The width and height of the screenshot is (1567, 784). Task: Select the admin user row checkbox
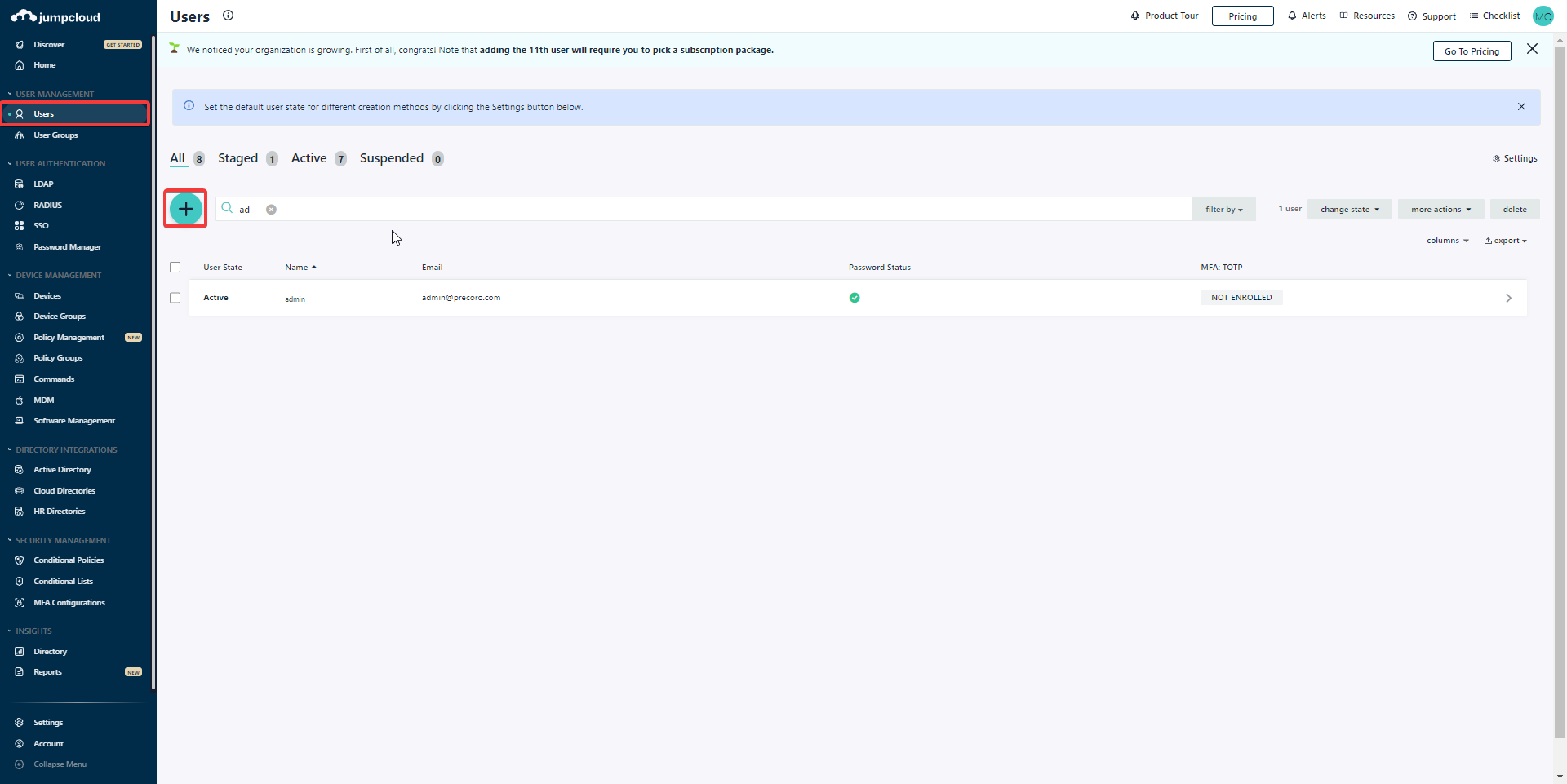175,298
